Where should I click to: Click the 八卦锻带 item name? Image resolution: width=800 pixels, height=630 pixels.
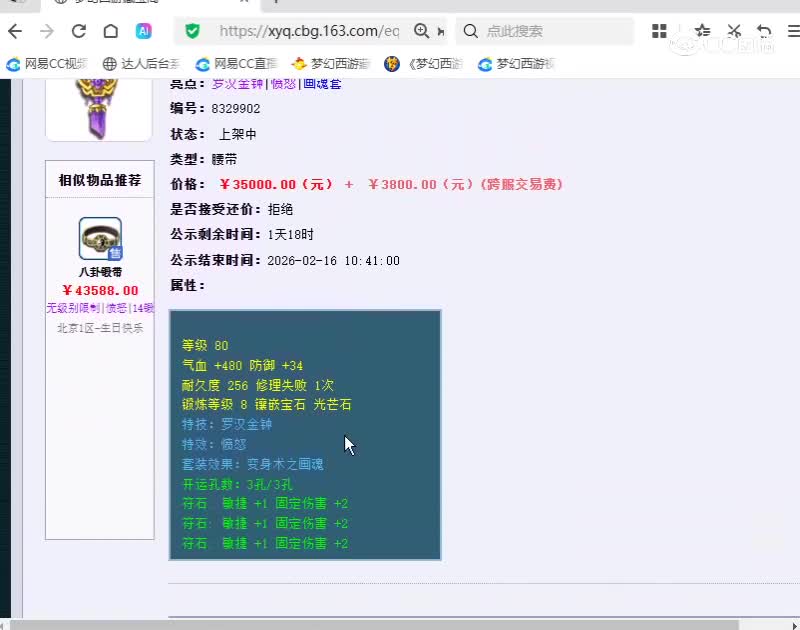click(x=101, y=272)
